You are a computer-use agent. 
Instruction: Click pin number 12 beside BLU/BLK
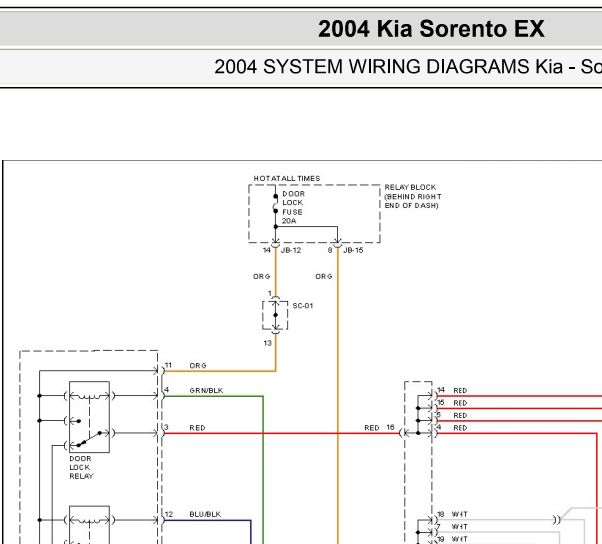point(169,514)
